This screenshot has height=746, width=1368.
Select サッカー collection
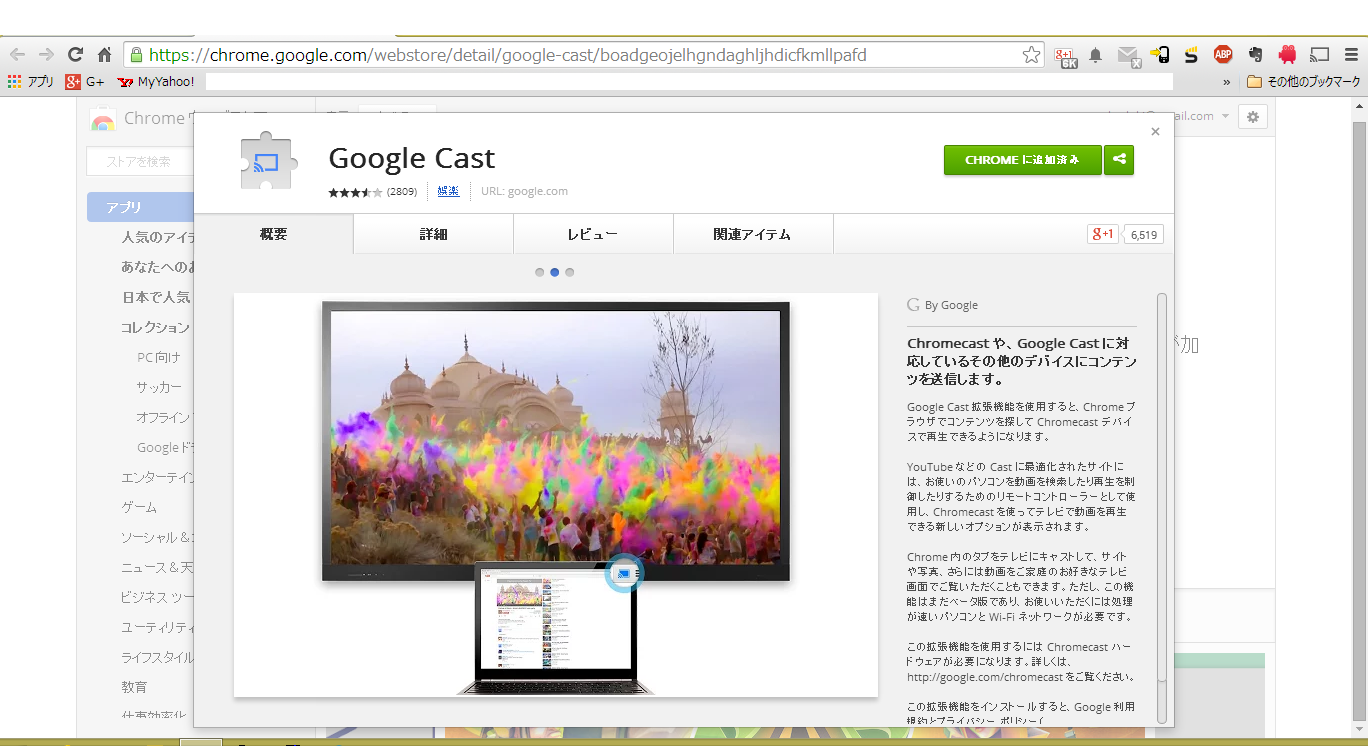(160, 387)
